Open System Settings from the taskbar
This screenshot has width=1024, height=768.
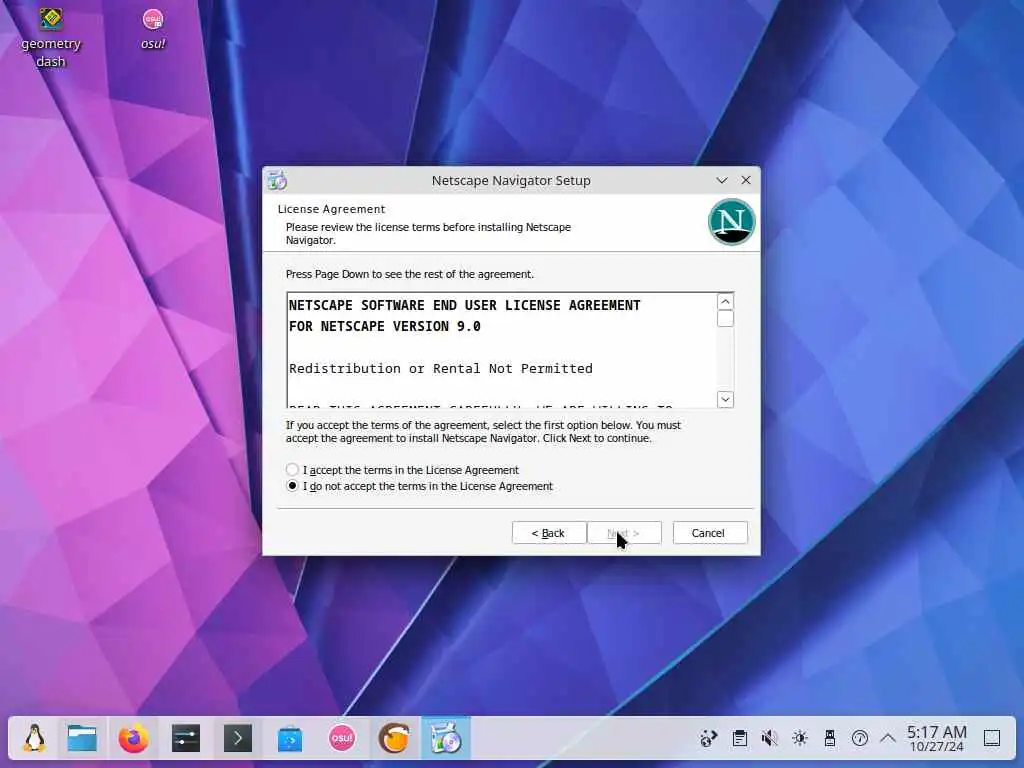pos(186,739)
